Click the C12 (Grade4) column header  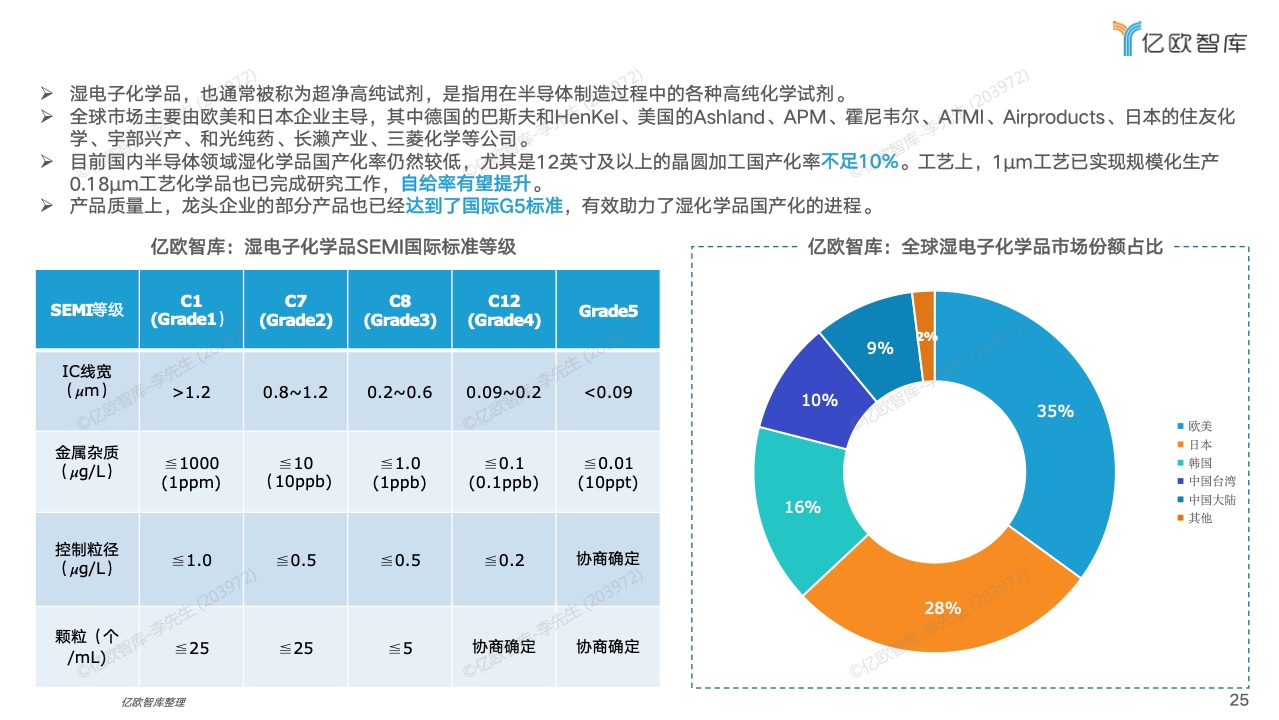(504, 309)
